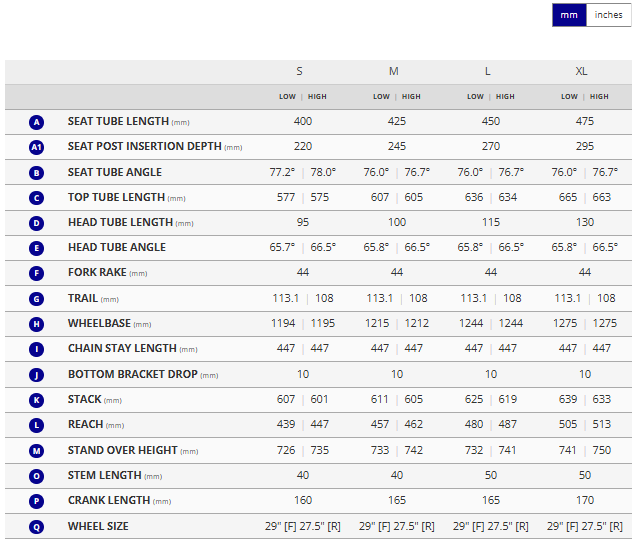Screen dimensions: 643x545
Task: Click the K badge for Stack
Action: click(37, 400)
